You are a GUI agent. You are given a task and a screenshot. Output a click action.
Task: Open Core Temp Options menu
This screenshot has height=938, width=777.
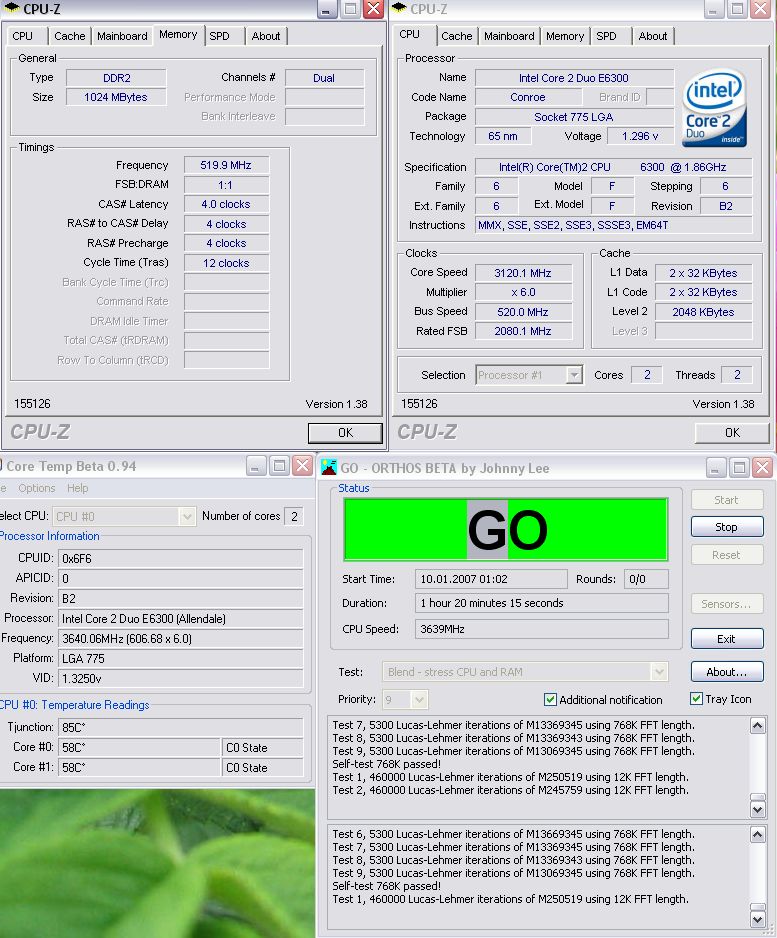tap(36, 488)
